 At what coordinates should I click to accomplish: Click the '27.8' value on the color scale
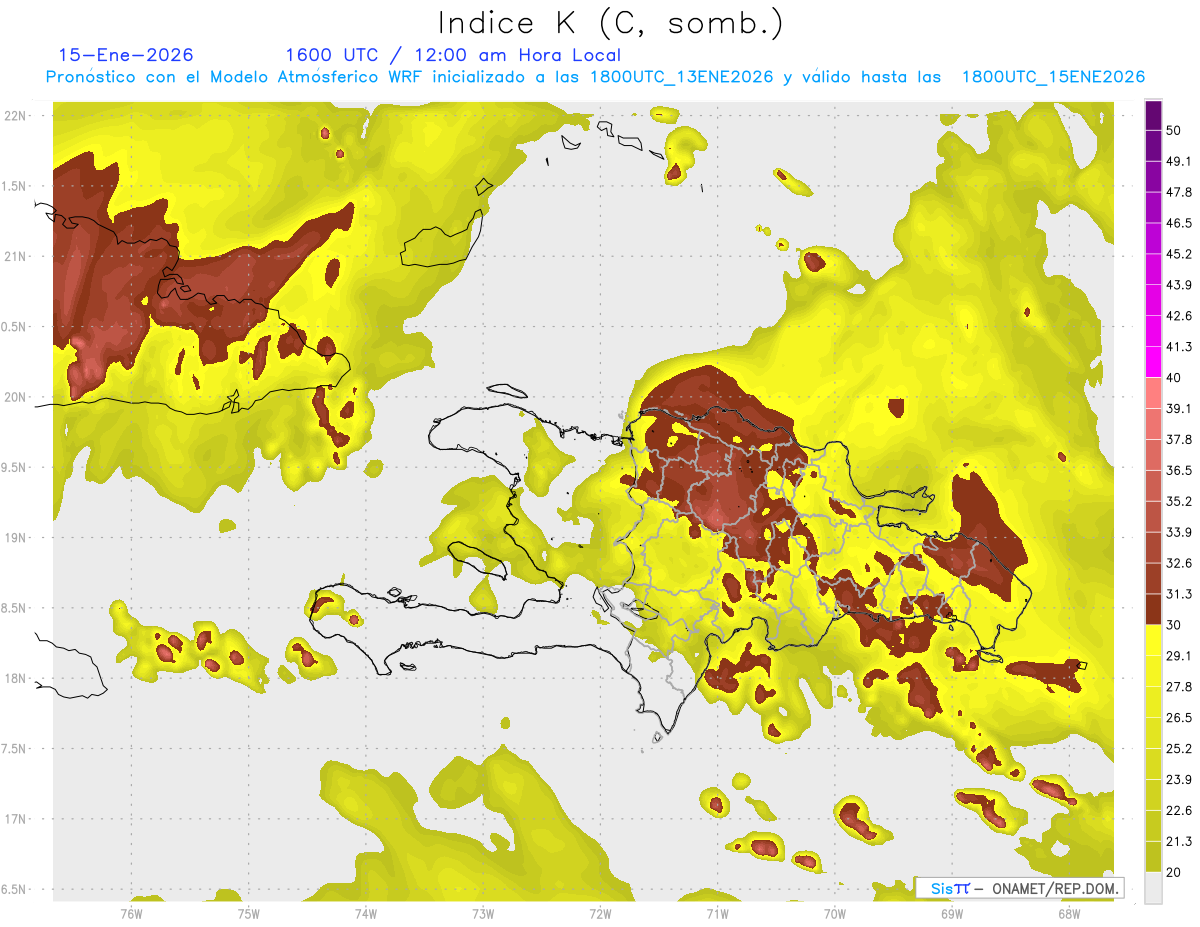(x=1178, y=687)
